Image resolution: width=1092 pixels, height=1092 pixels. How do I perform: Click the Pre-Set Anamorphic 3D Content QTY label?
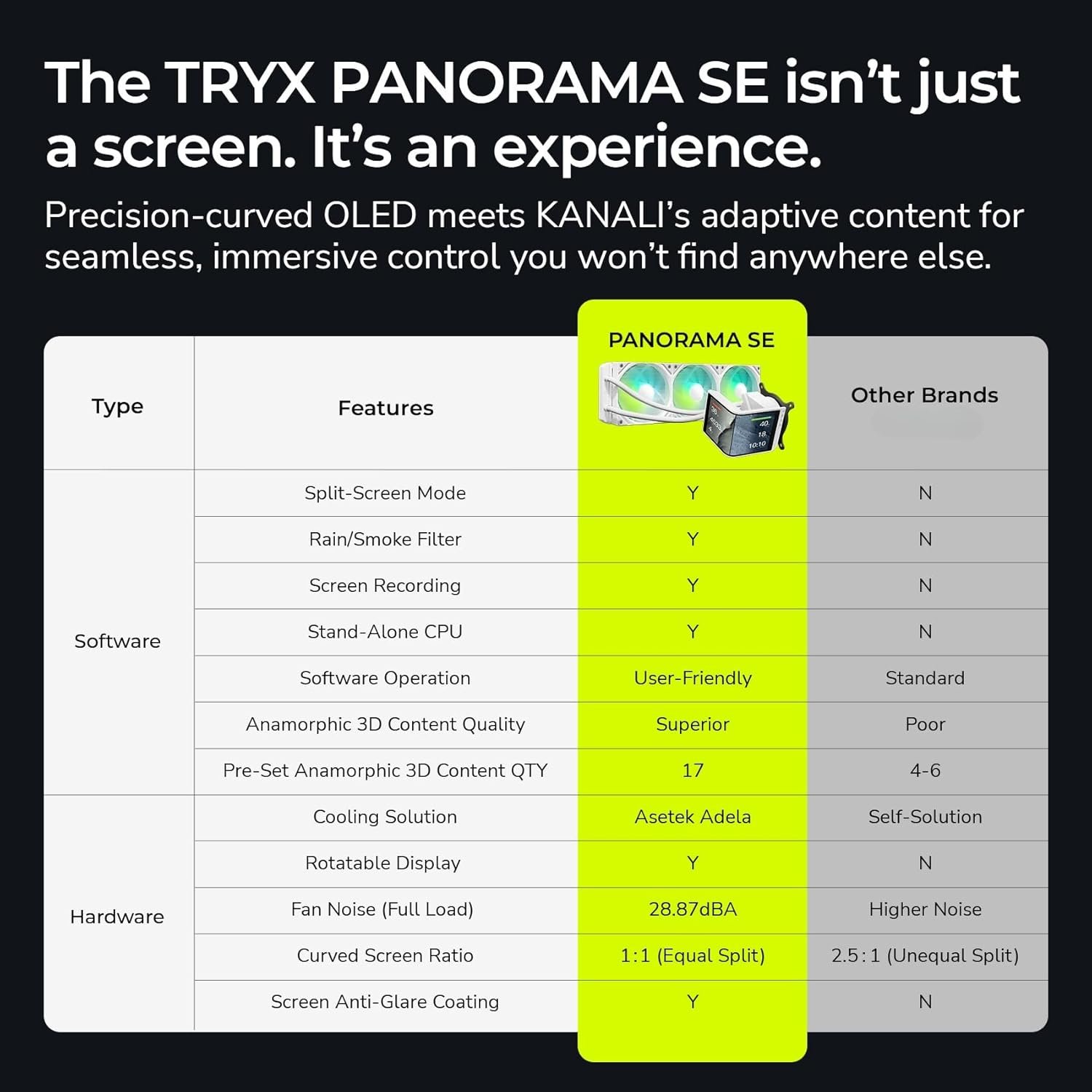coord(385,770)
